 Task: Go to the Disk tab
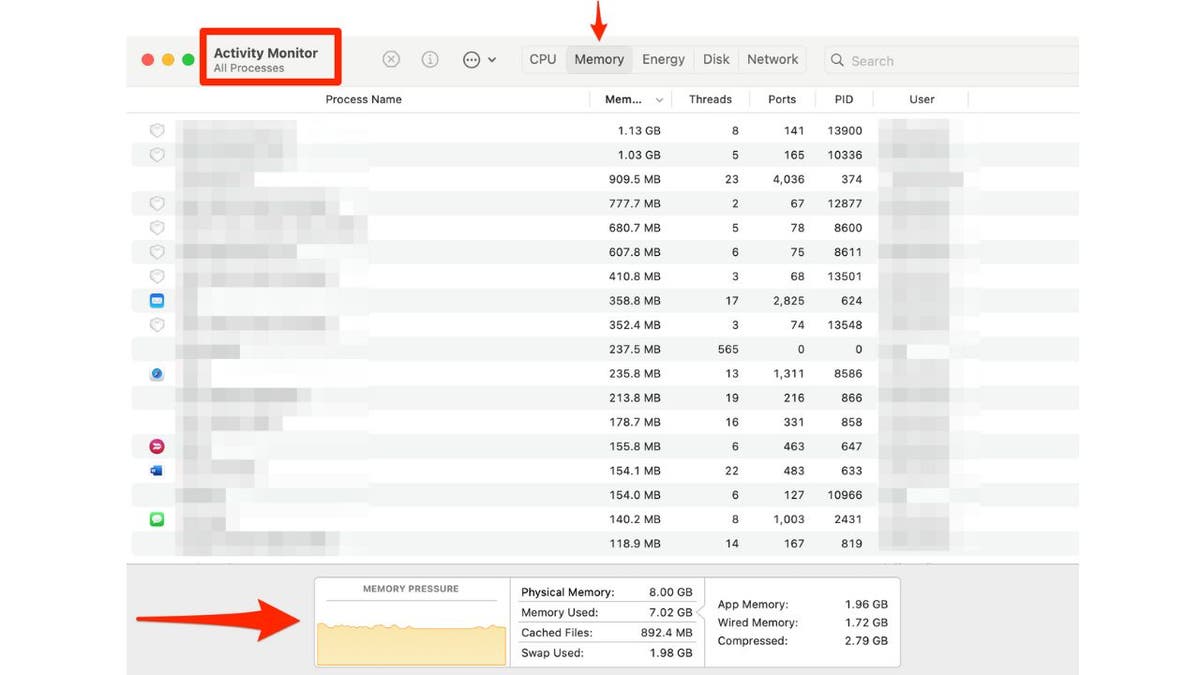(x=716, y=60)
